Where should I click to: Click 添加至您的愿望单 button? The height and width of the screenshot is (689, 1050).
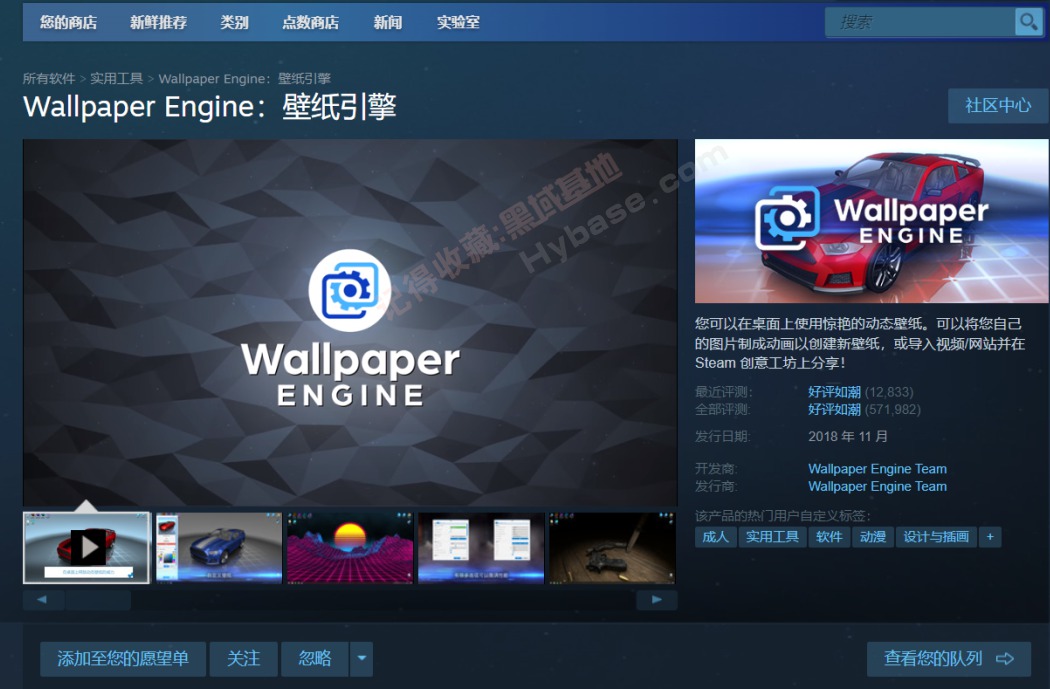point(123,658)
